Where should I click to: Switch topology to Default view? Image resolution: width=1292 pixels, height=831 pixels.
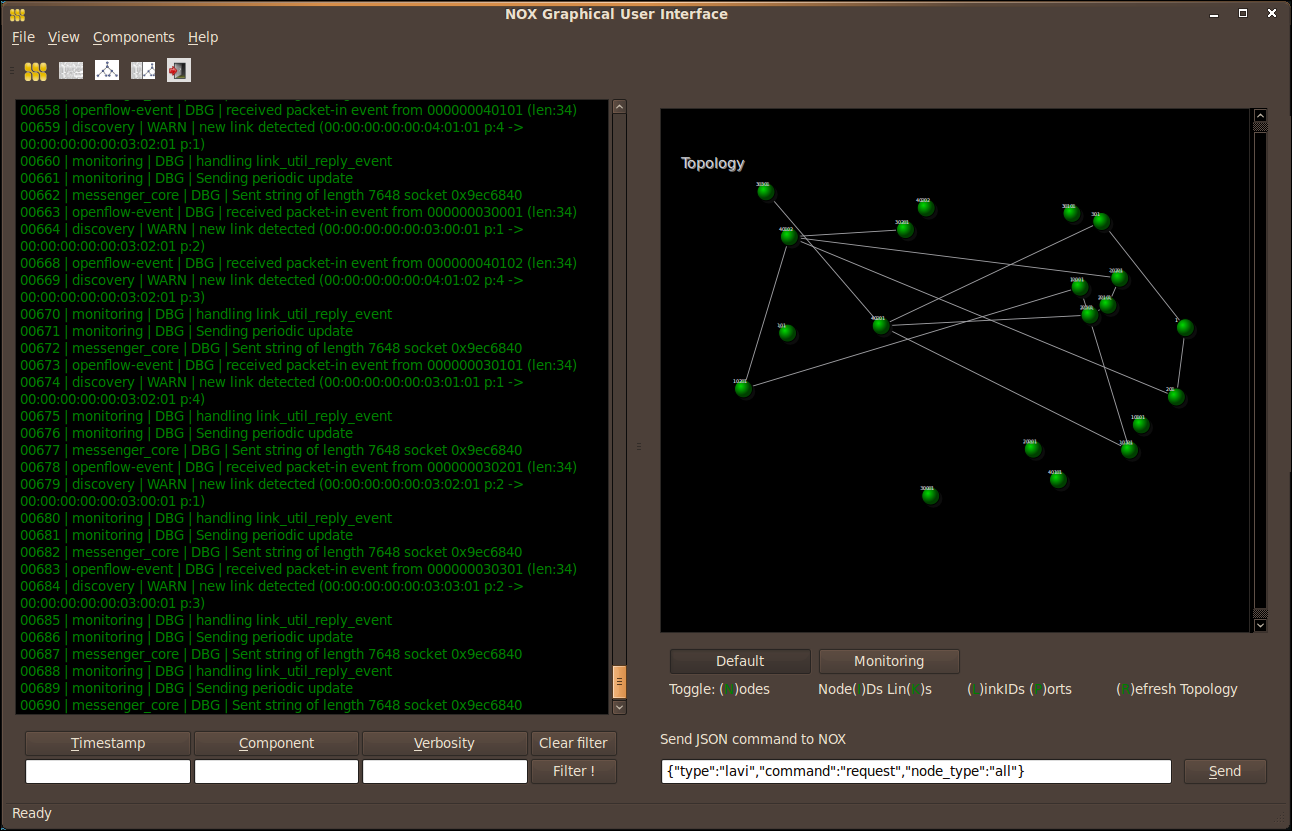click(740, 661)
